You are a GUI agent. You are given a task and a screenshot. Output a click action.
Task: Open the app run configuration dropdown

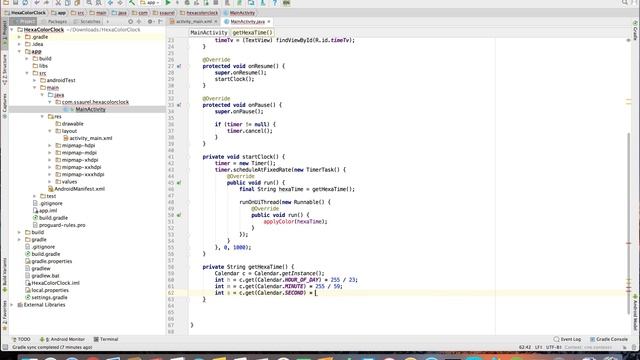149,2
